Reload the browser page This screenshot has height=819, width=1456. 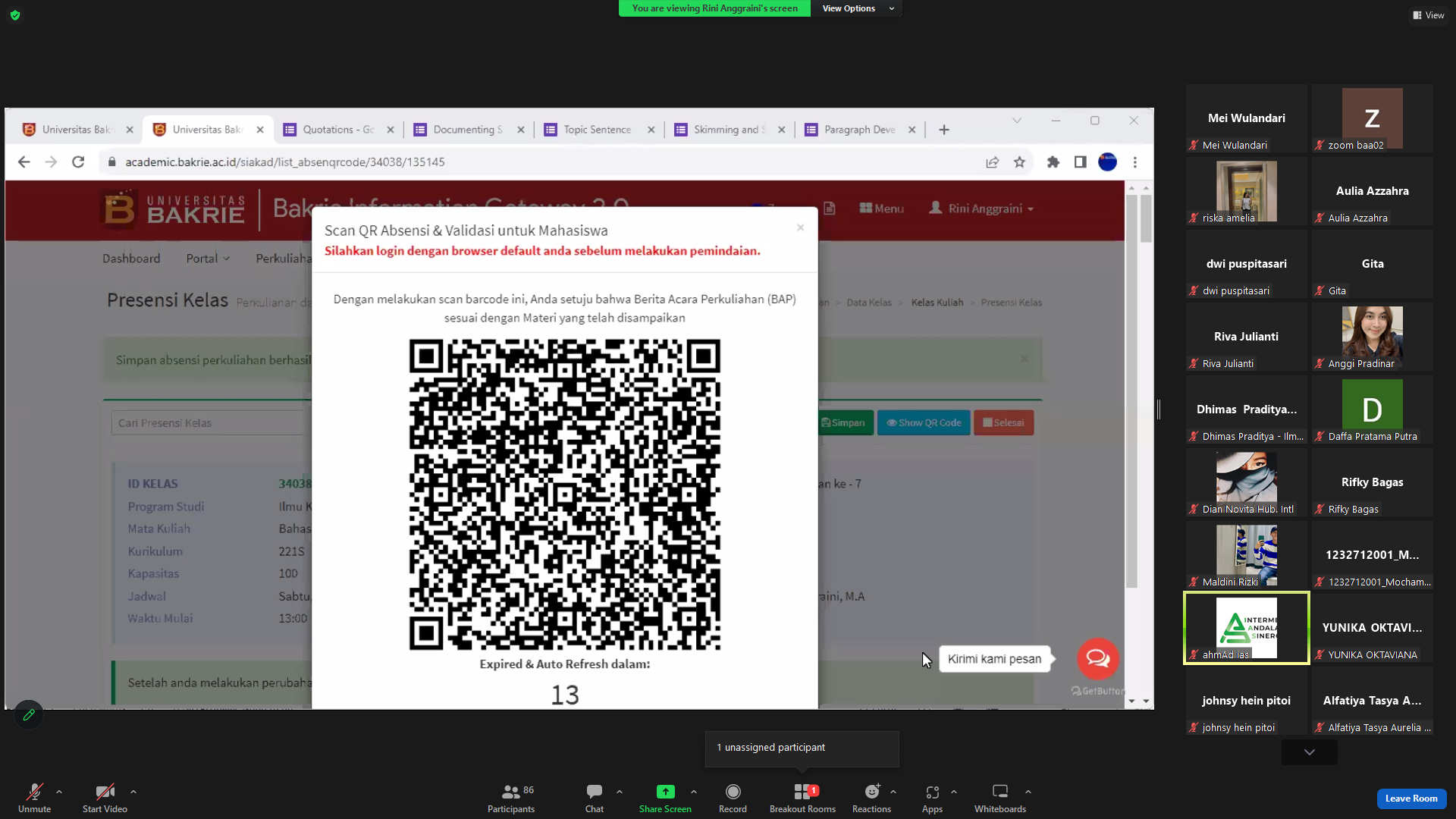tap(78, 162)
